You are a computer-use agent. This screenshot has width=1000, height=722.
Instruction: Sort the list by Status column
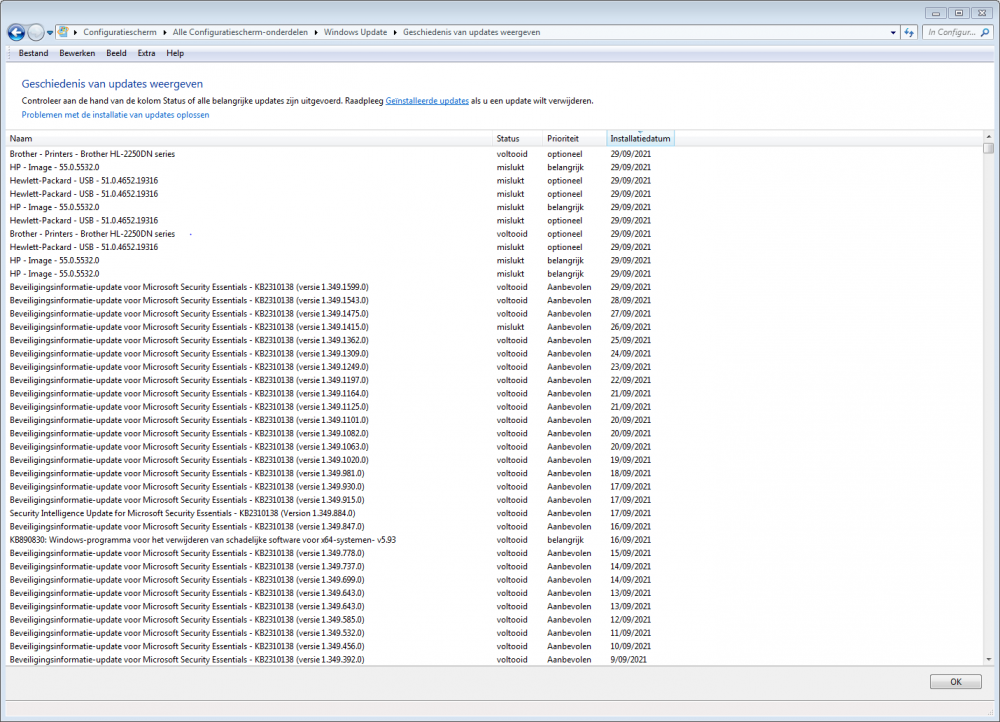pyautogui.click(x=508, y=138)
